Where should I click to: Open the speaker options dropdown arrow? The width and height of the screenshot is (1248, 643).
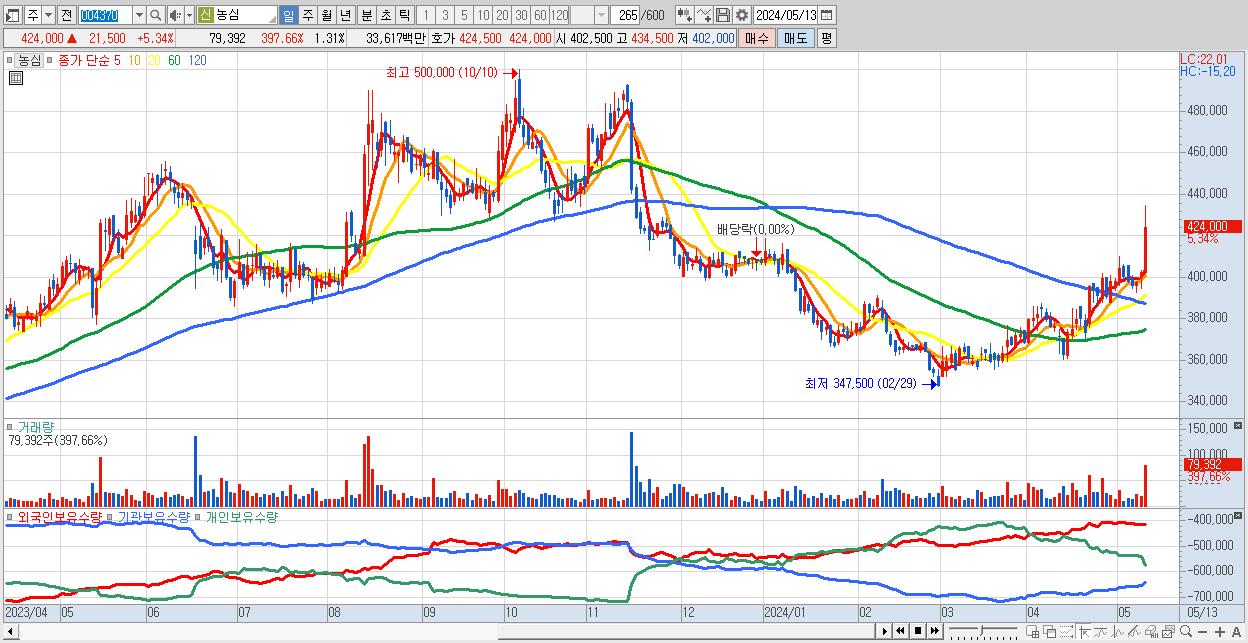pyautogui.click(x=189, y=15)
